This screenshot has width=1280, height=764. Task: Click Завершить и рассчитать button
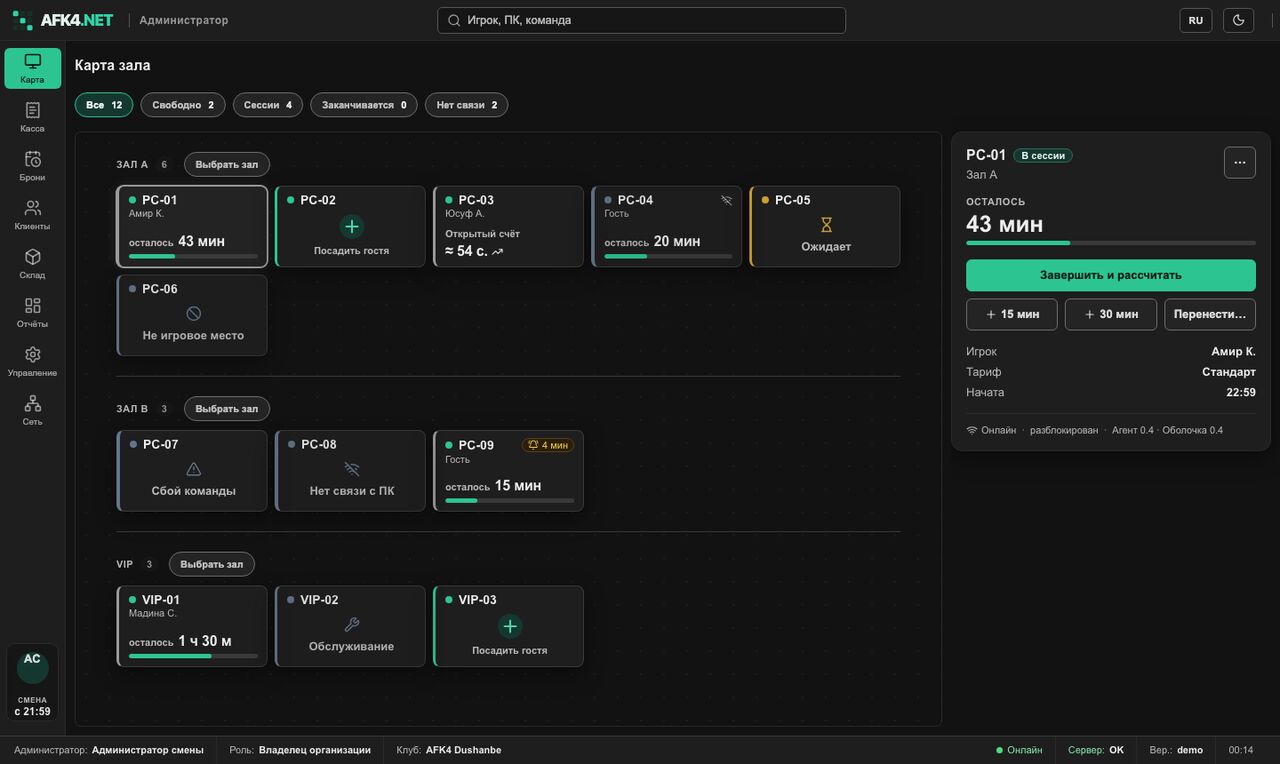[1111, 275]
